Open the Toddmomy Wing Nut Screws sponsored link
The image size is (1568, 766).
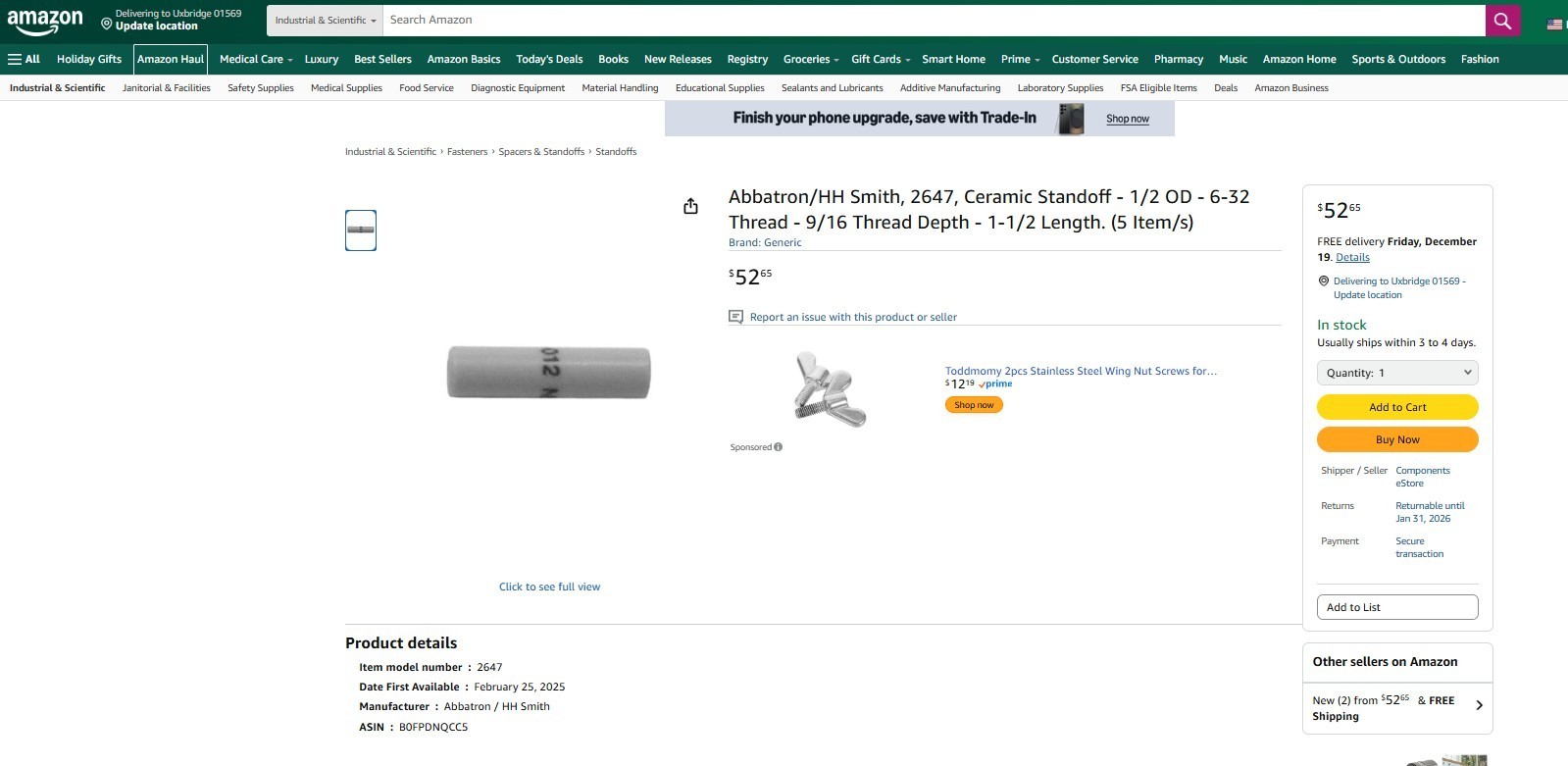coord(1081,371)
